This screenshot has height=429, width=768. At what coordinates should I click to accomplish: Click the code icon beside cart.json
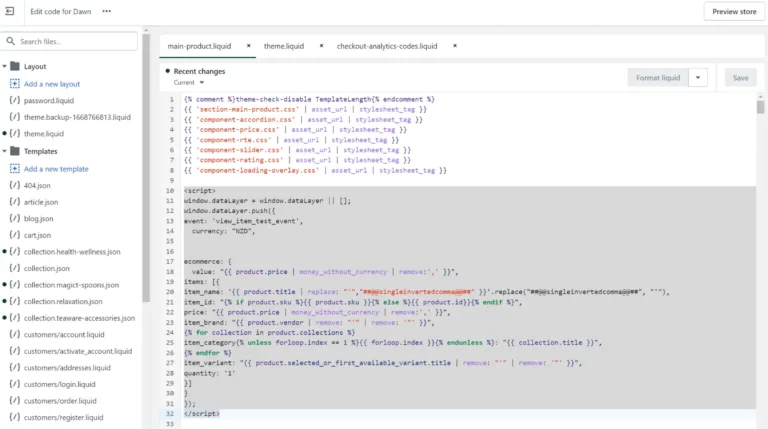pyautogui.click(x=15, y=235)
